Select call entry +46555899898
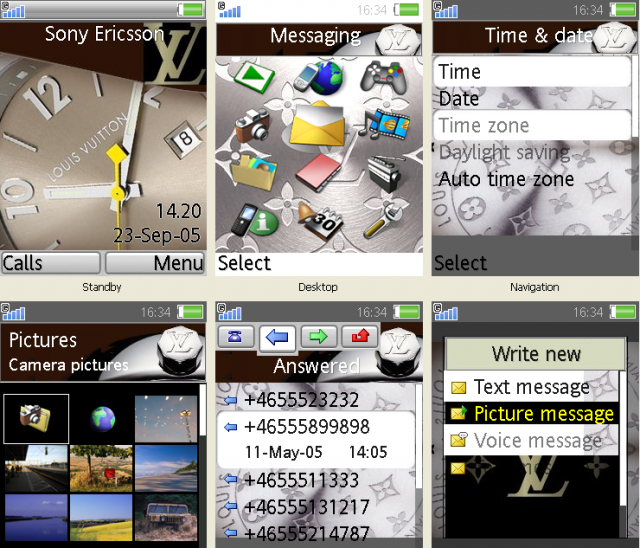640x548 pixels. [x=315, y=439]
